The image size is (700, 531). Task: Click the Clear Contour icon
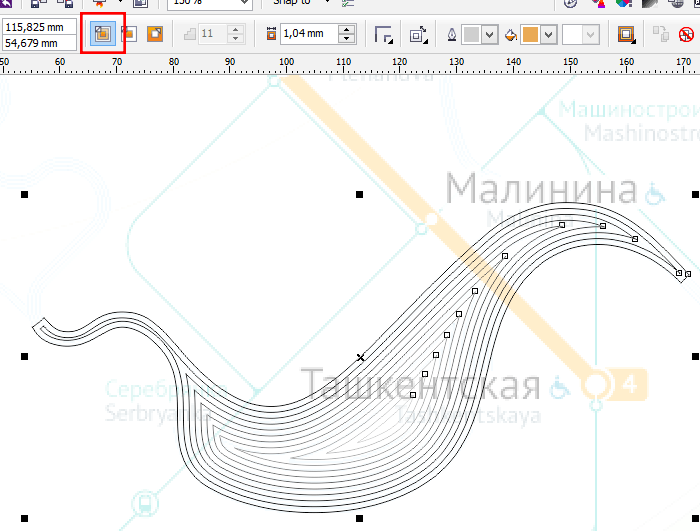pyautogui.click(x=686, y=35)
